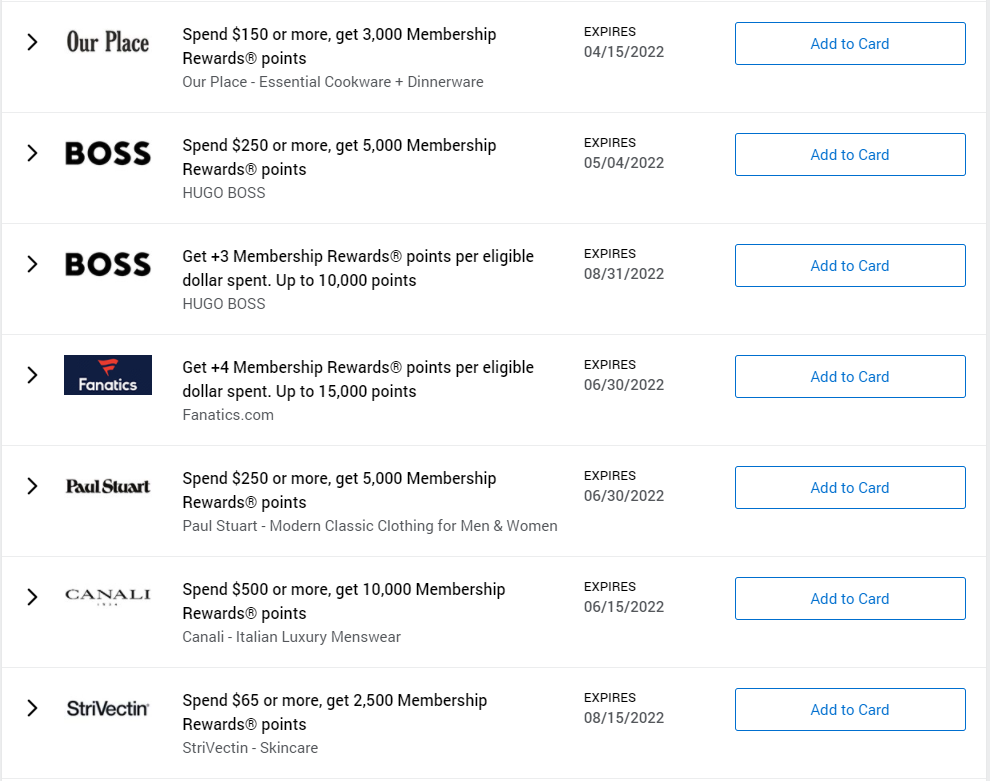Expand the Fanatics.com offer chevron
This screenshot has height=781, width=990.
tap(32, 376)
